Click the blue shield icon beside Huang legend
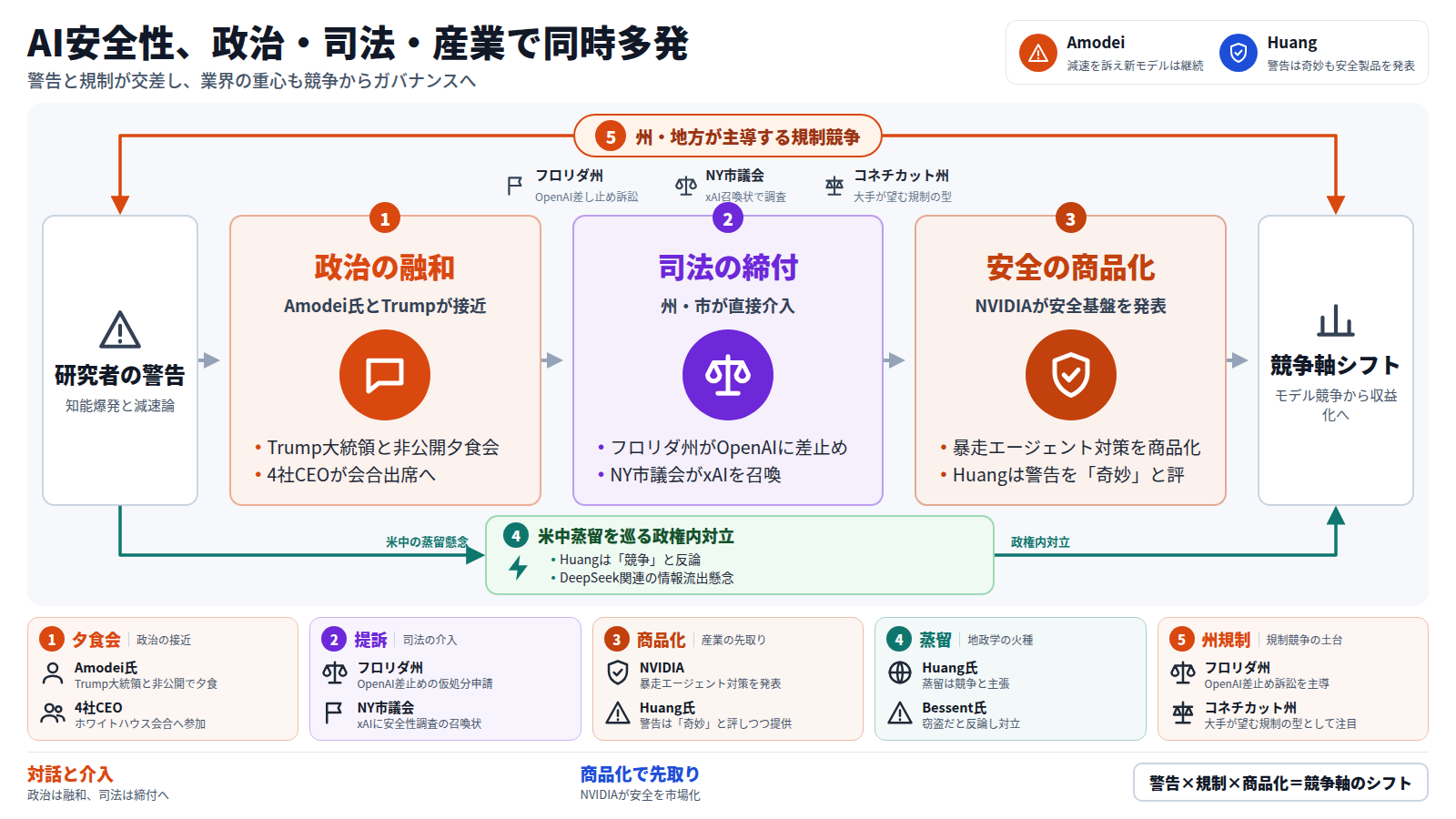 coord(1238,53)
